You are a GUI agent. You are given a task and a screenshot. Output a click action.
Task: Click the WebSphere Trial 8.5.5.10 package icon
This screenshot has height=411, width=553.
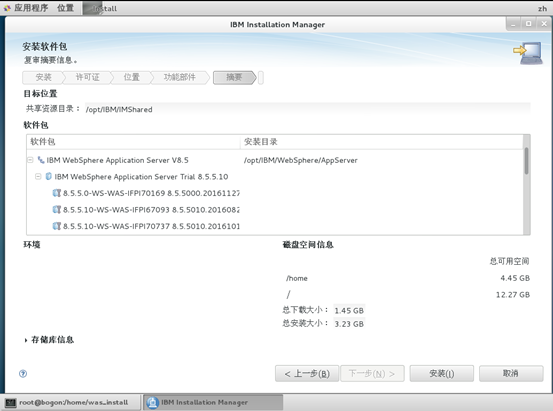pyautogui.click(x=49, y=176)
